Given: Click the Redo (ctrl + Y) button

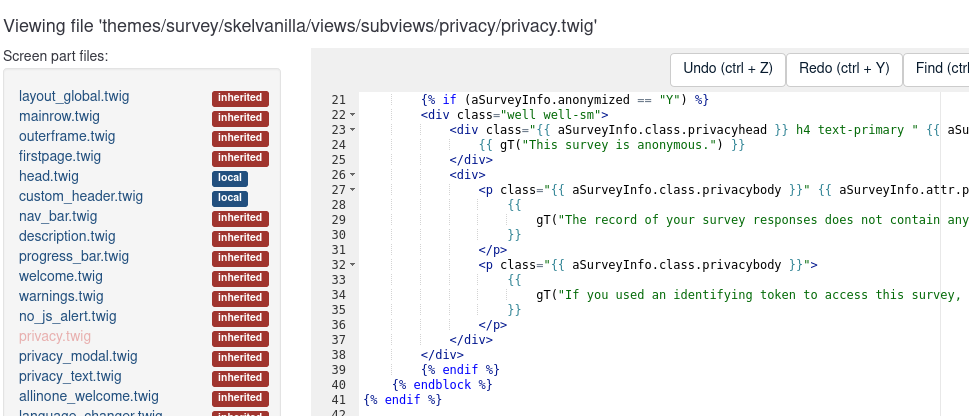Looking at the screenshot, I should click(844, 69).
